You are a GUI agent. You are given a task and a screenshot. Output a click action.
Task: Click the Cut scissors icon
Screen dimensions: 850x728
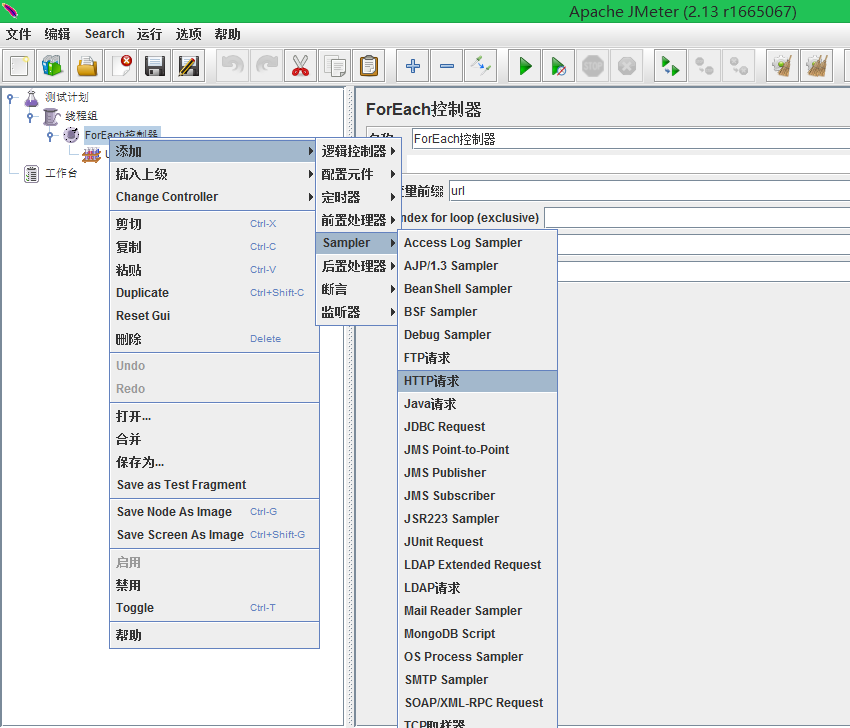coord(300,66)
